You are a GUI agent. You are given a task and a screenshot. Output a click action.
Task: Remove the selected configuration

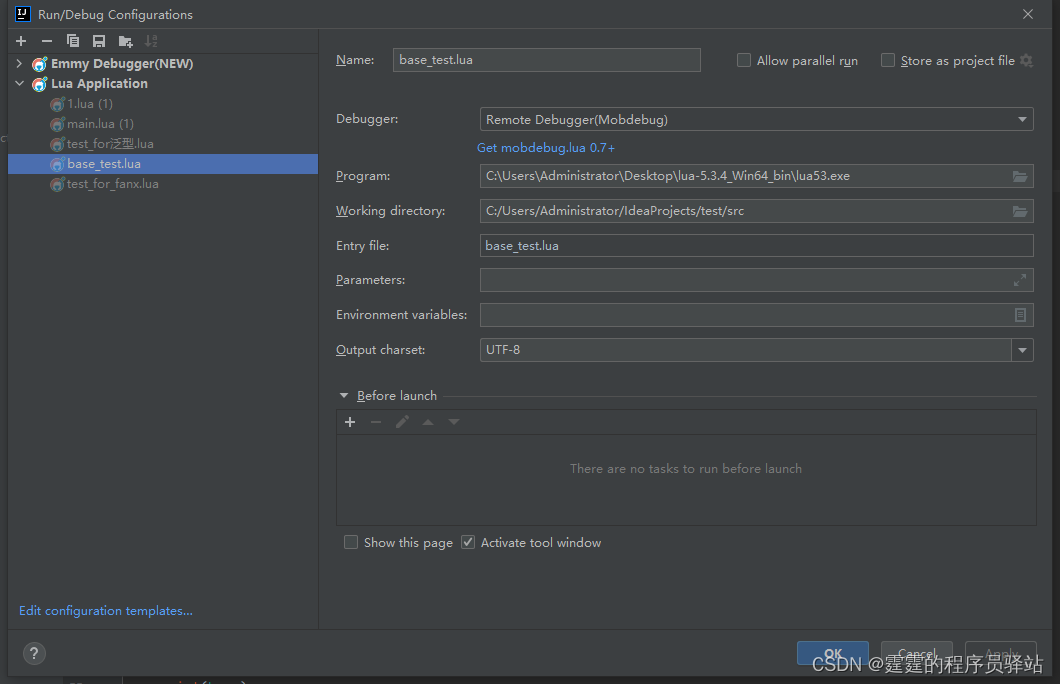coord(47,41)
